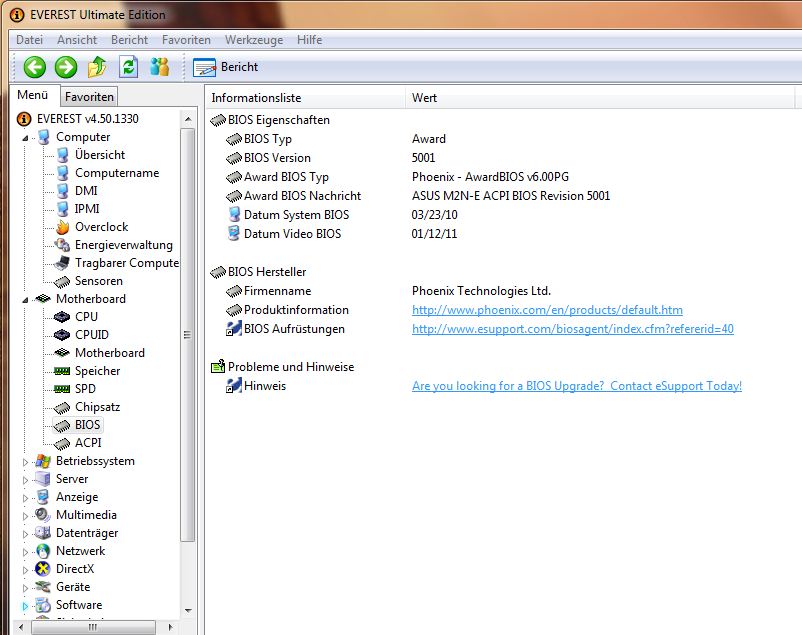Select the Betriebssystem Windows flag icon
802x635 pixels.
[x=43, y=461]
